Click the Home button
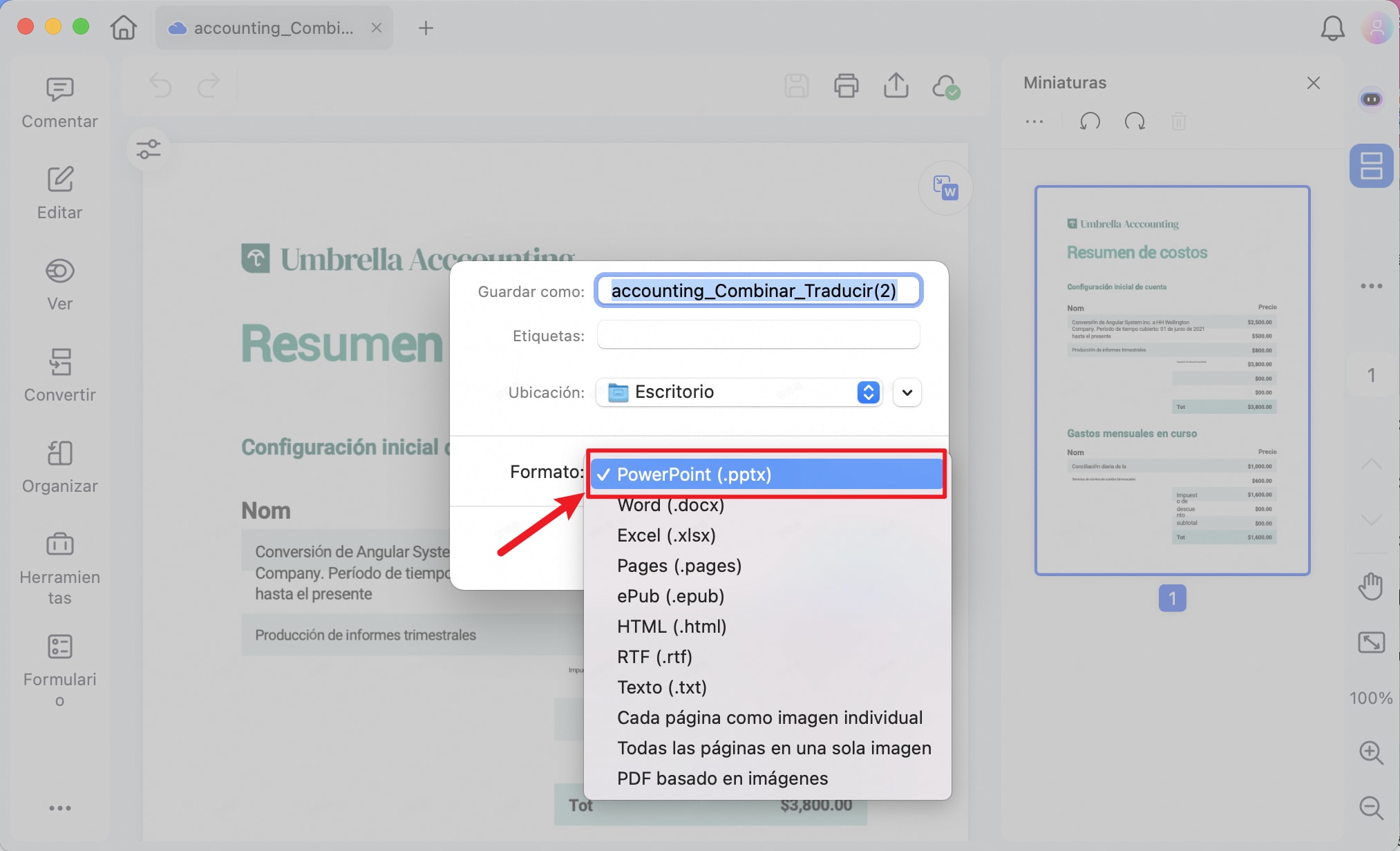The image size is (1400, 851). pos(123,28)
